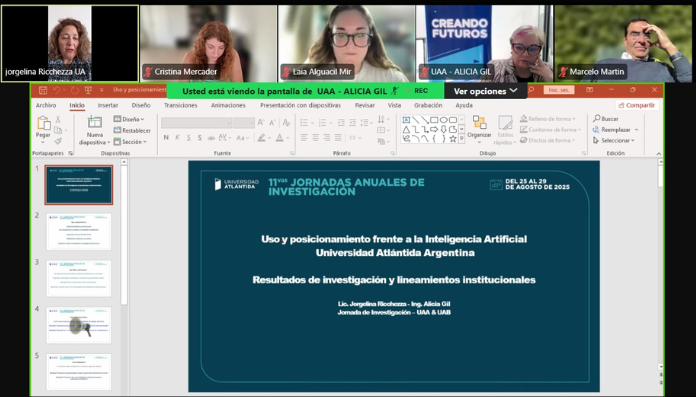Click the font color A icon
Screen dimensions: 696x397
pos(280,138)
